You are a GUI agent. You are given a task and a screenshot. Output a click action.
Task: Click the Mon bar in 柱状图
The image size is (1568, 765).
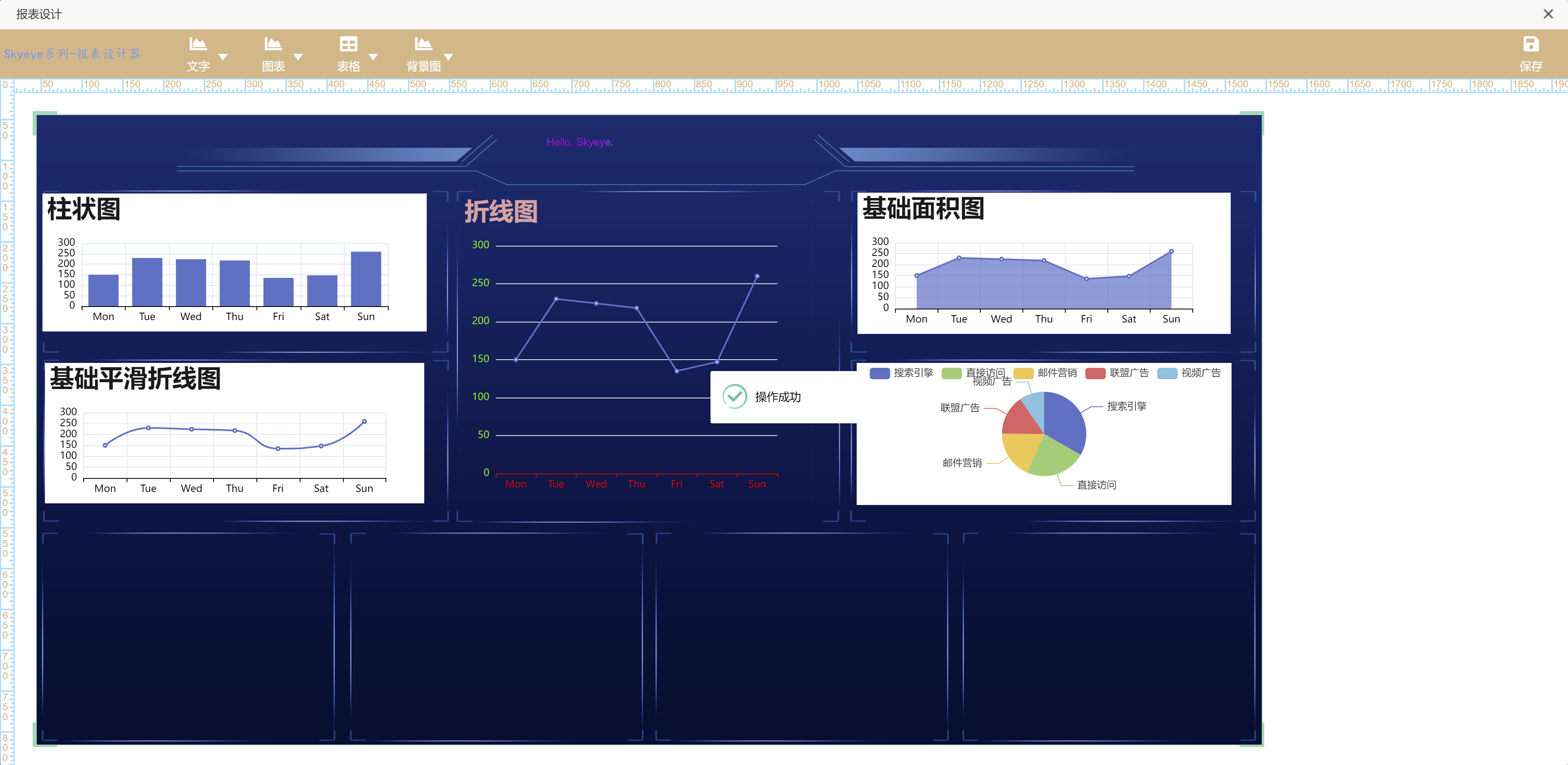[x=103, y=290]
